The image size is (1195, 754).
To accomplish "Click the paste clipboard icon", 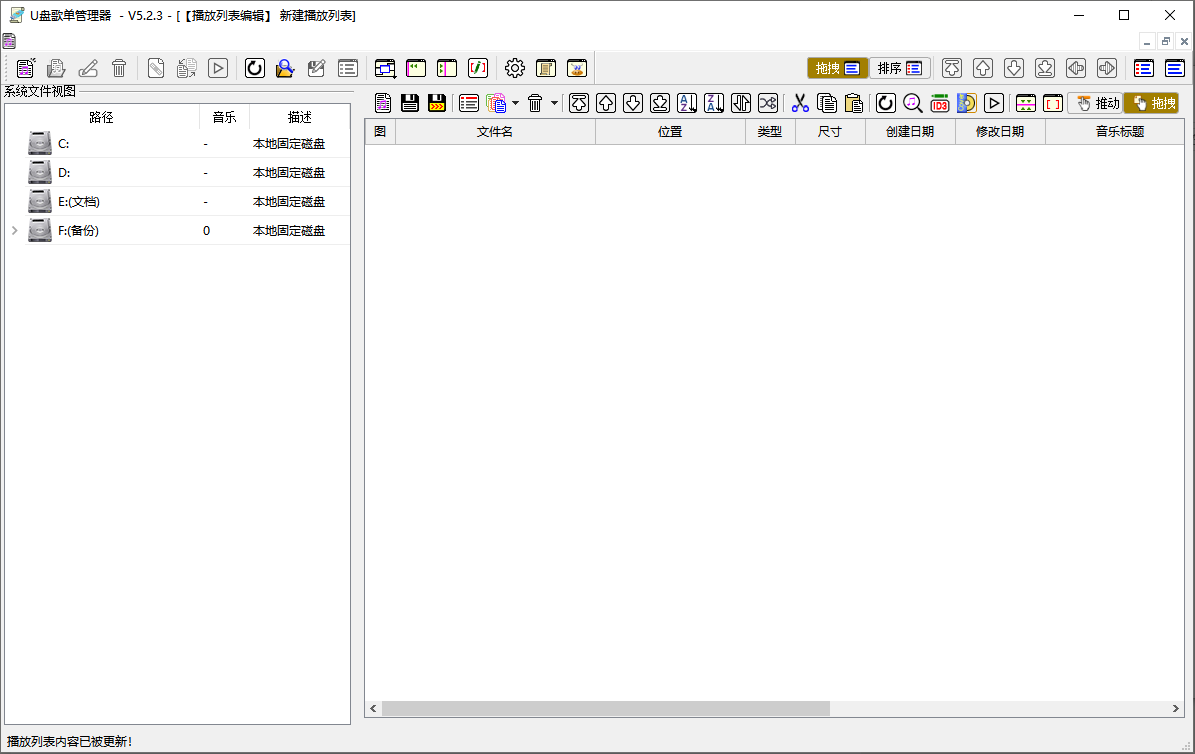I will click(853, 103).
